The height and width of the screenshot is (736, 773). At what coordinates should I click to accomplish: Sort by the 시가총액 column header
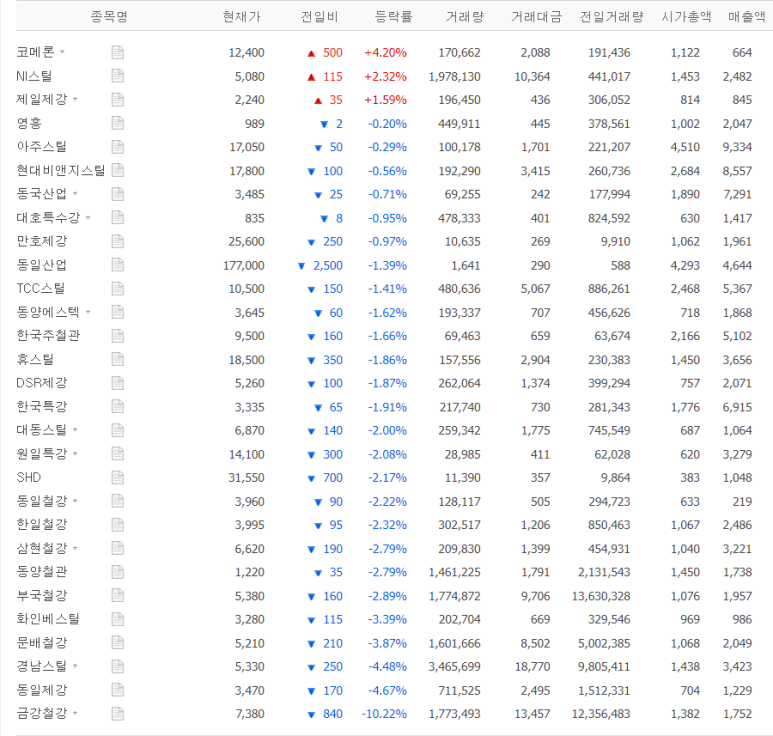686,17
